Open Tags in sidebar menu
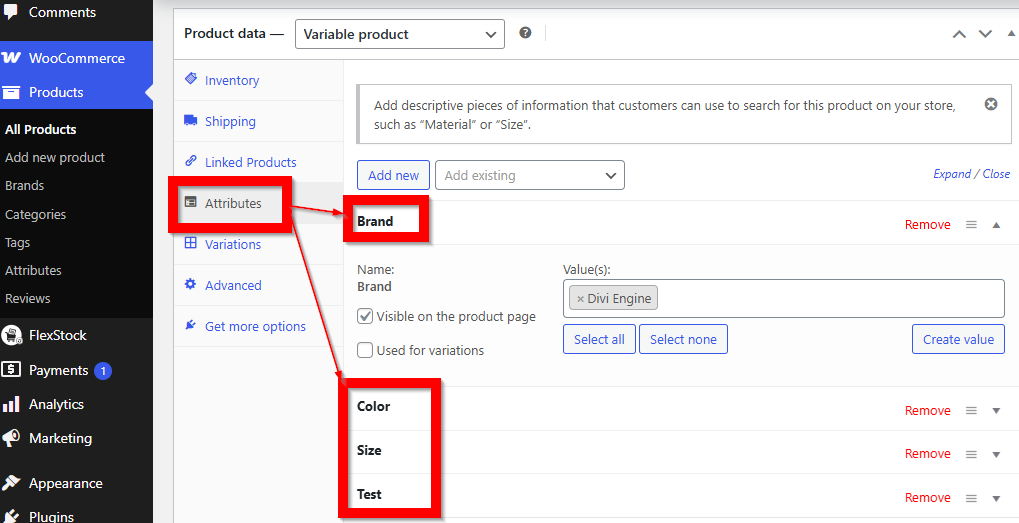 pyautogui.click(x=18, y=242)
